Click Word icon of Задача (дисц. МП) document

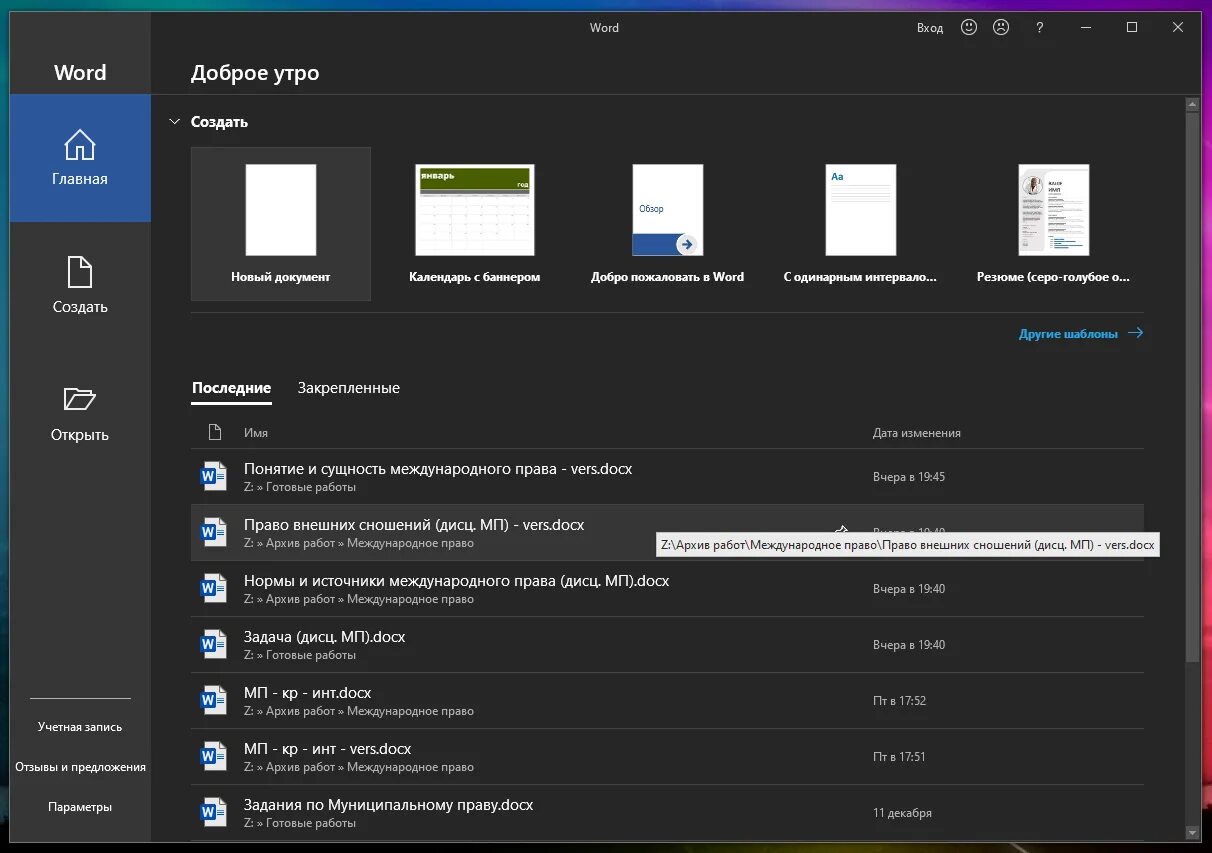tap(214, 645)
